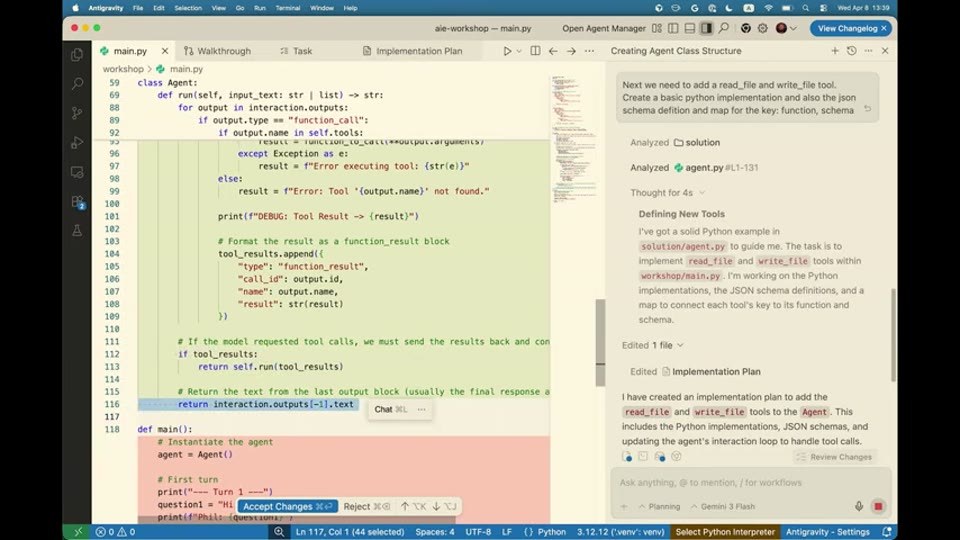
Task: Open the Implementation Plan edited file link
Action: click(711, 372)
